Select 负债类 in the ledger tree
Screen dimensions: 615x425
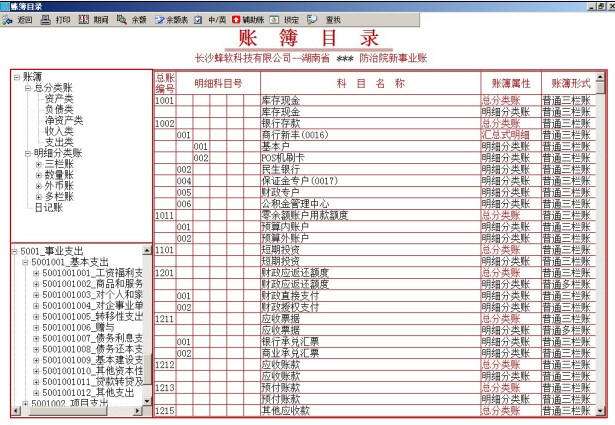[59, 109]
